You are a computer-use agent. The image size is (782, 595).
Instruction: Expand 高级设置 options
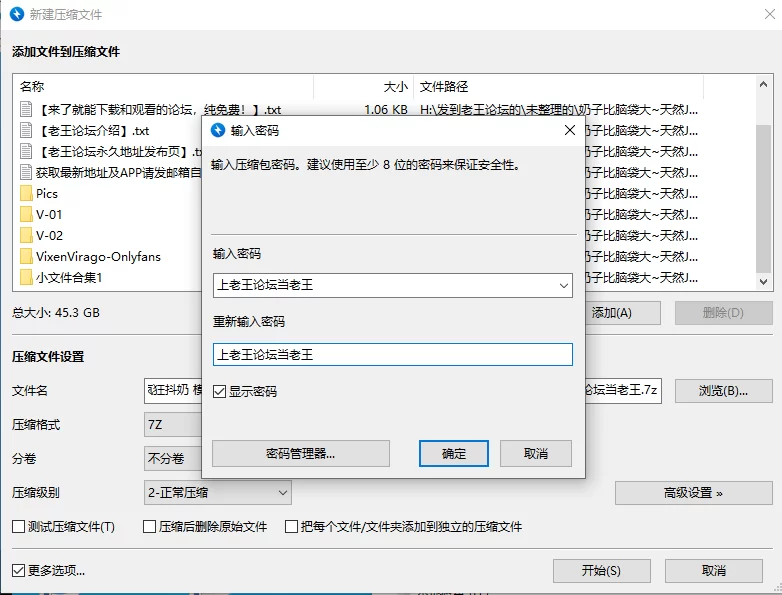click(x=693, y=493)
